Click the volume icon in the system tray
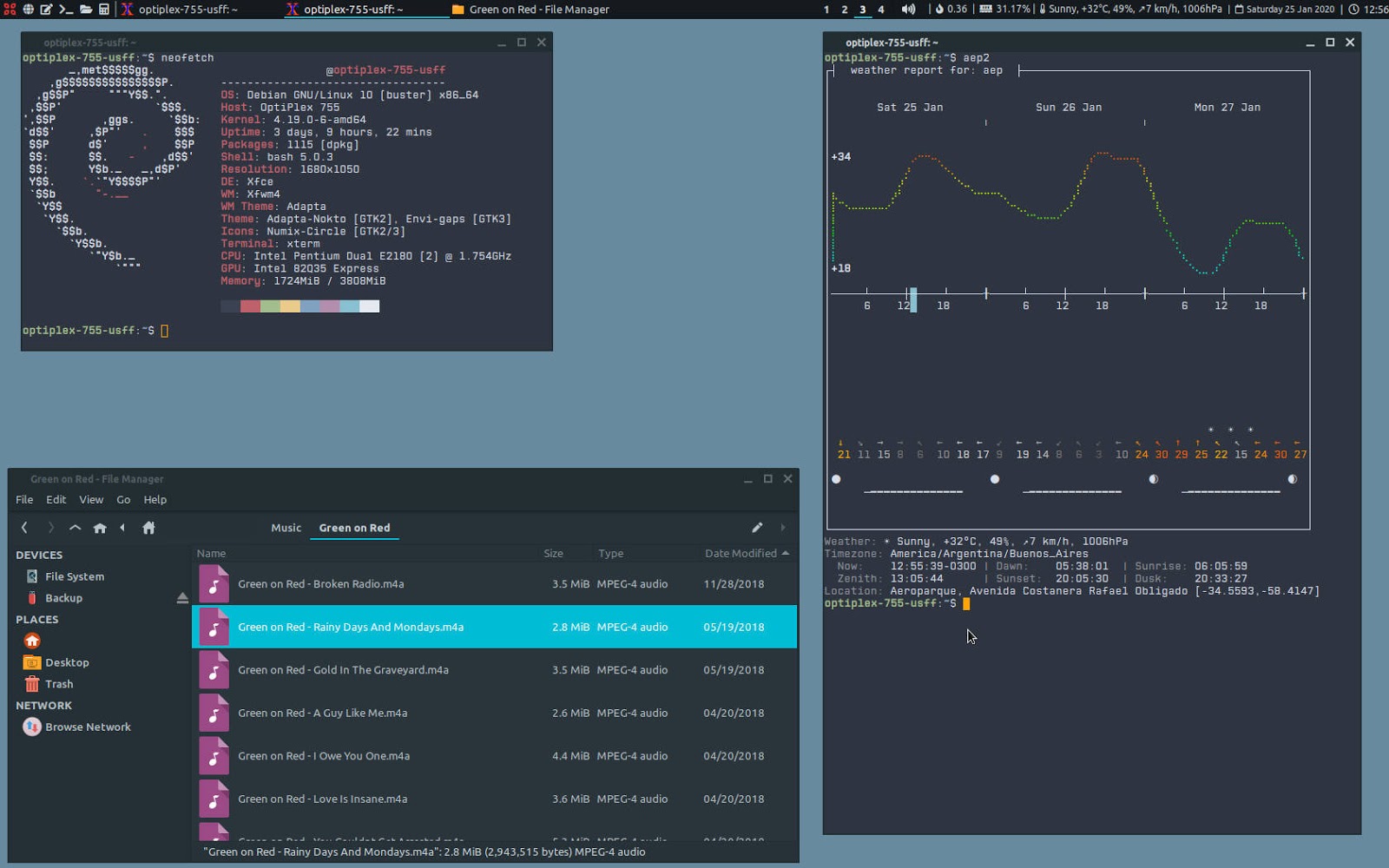Viewport: 1389px width, 868px height. pos(906,10)
